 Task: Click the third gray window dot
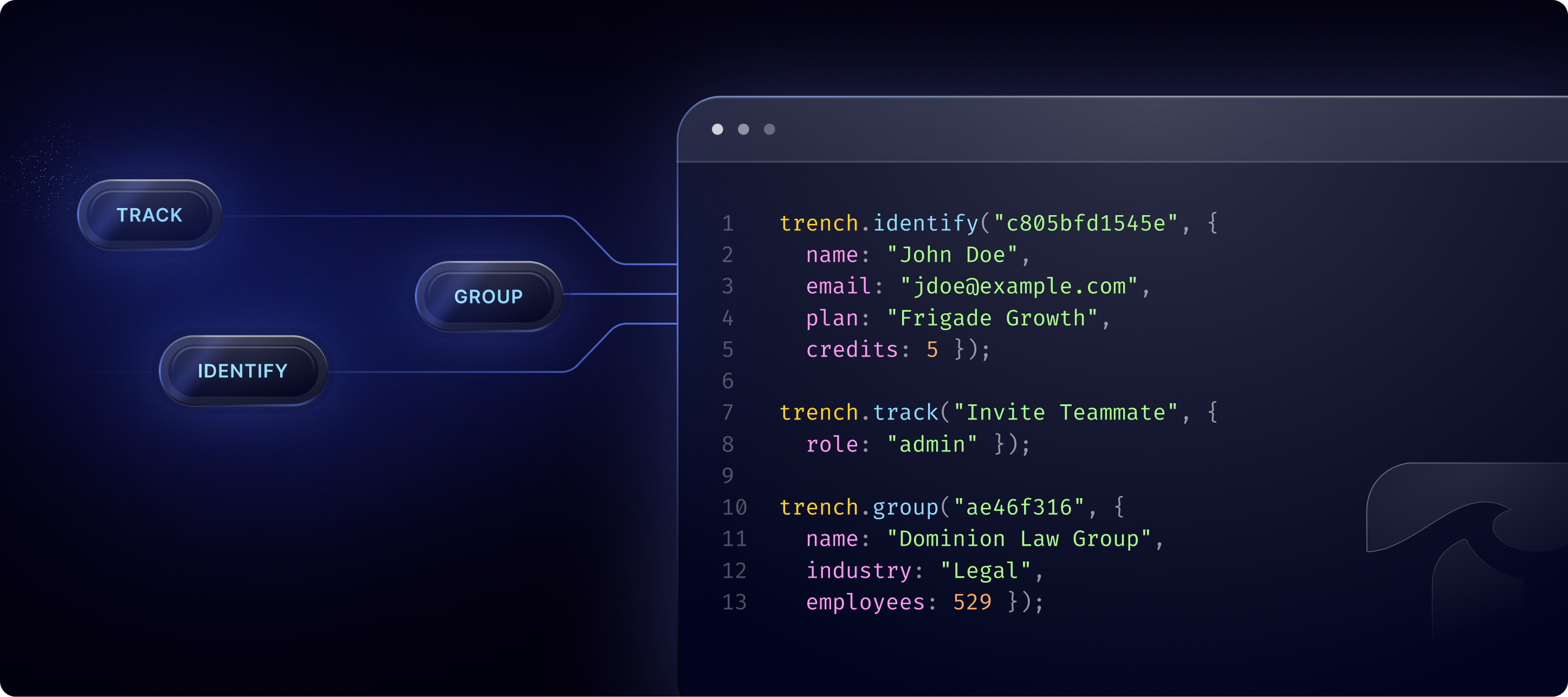tap(769, 129)
